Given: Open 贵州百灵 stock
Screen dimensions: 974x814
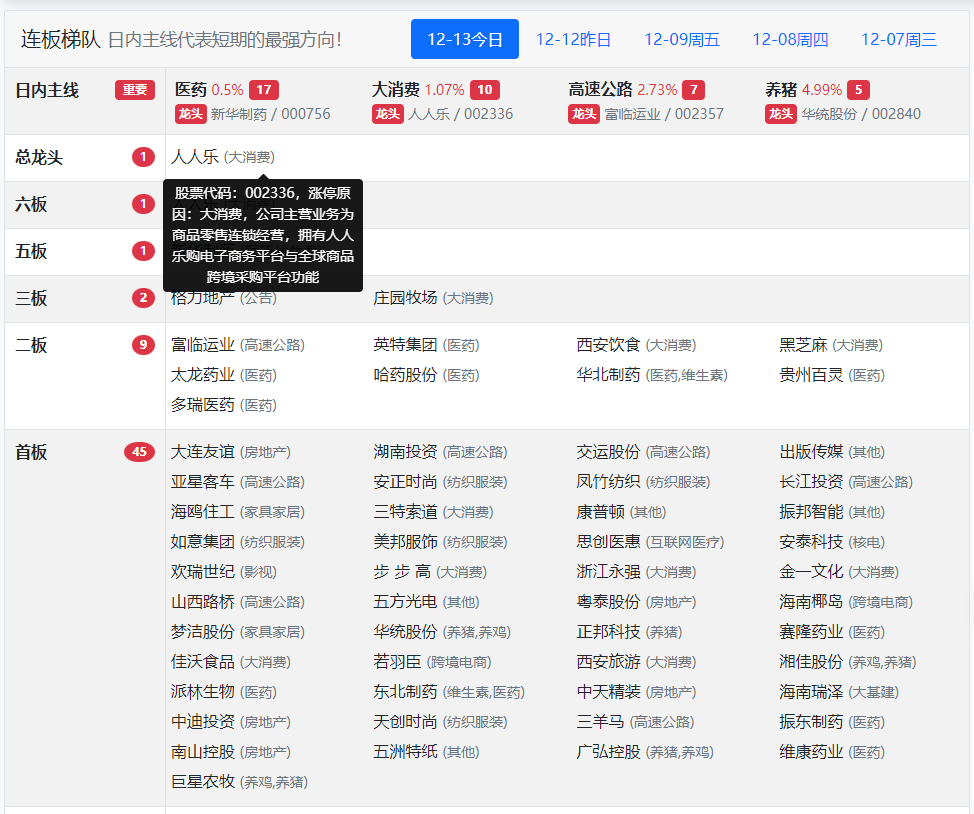Looking at the screenshot, I should coord(811,375).
